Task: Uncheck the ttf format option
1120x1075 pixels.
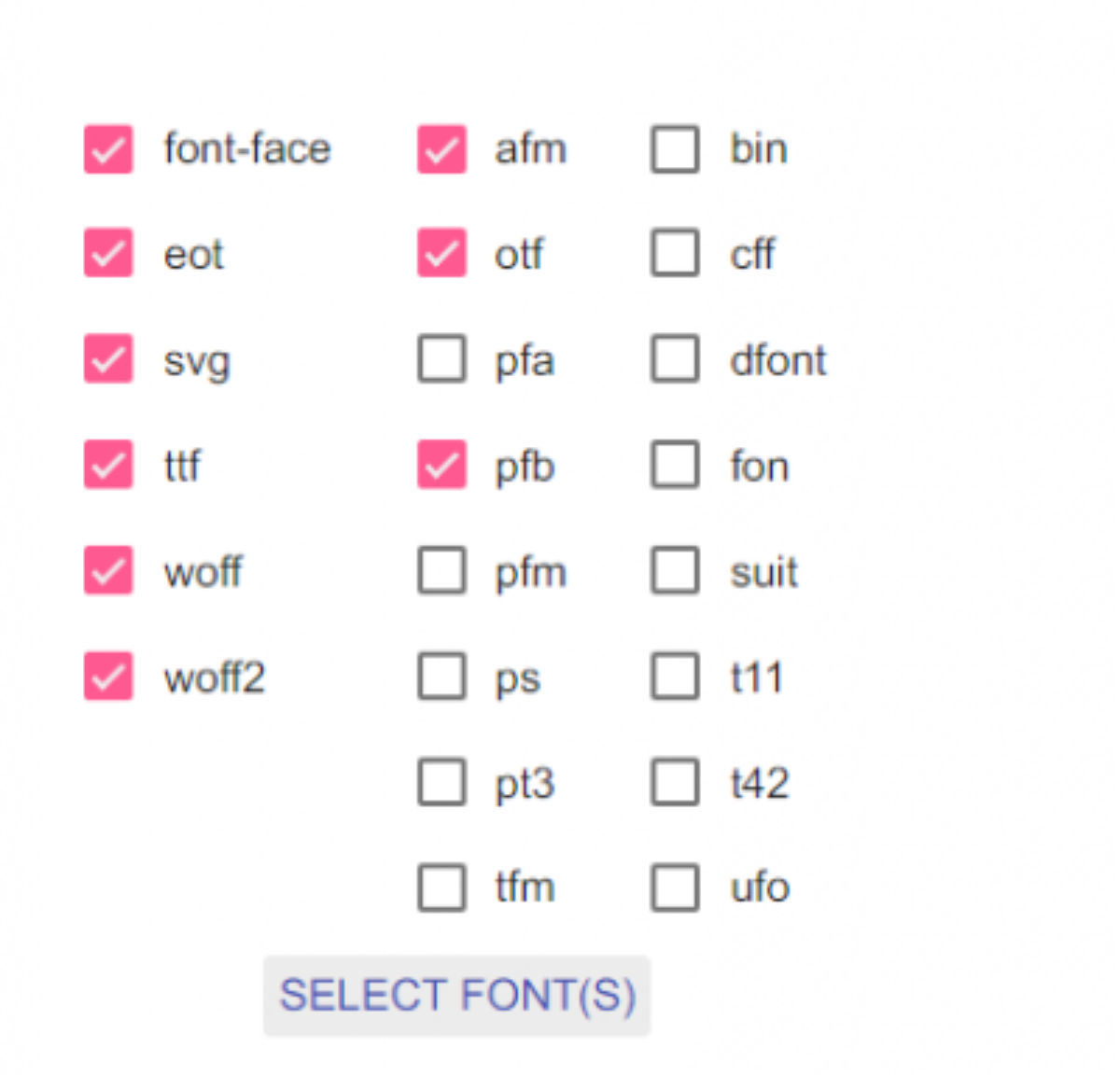Action: coord(108,465)
